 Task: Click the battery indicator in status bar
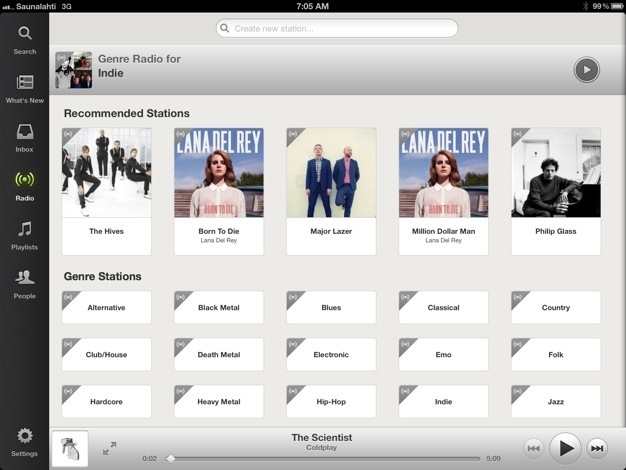(617, 6)
